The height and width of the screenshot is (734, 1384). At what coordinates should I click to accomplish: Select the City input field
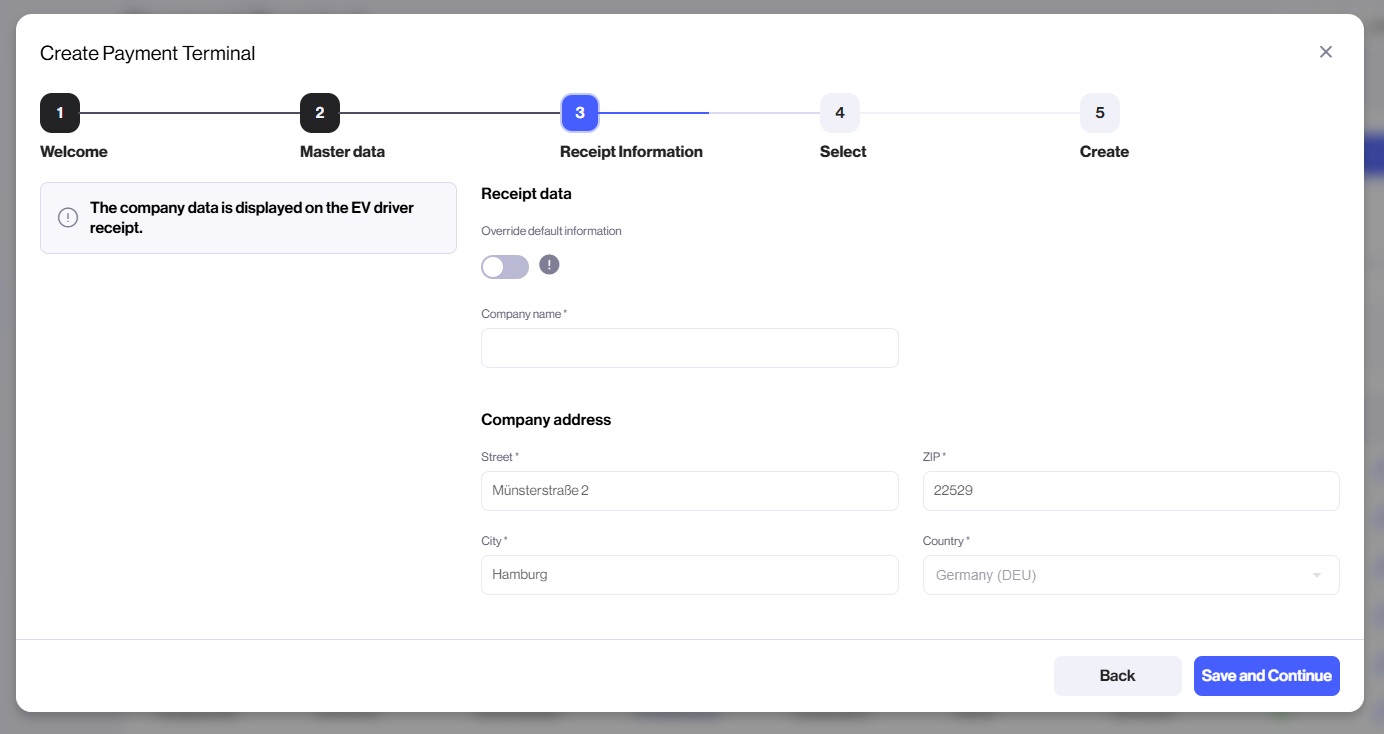(x=689, y=575)
